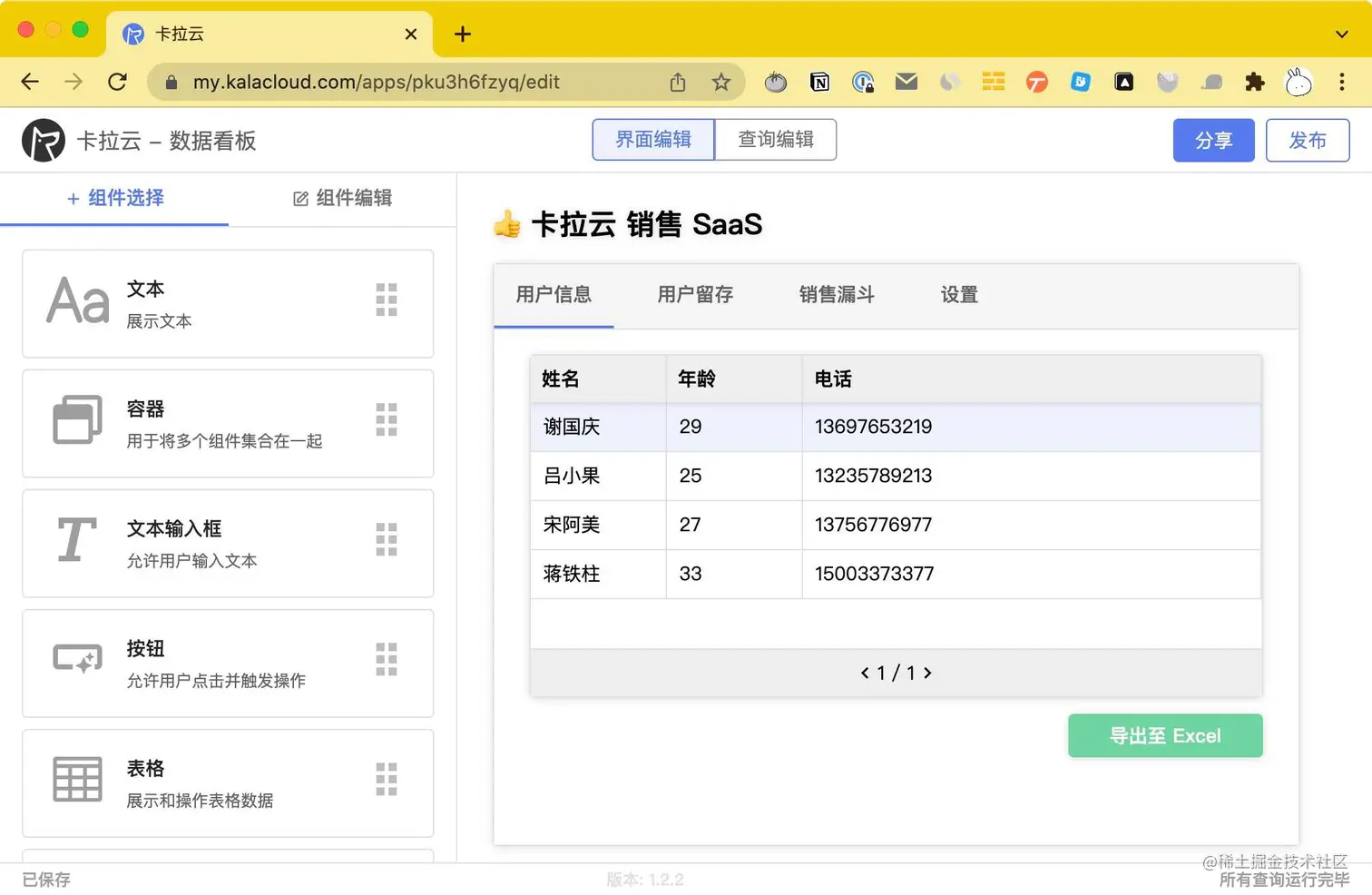
Task: Click the blue 分享 button
Action: [1214, 141]
